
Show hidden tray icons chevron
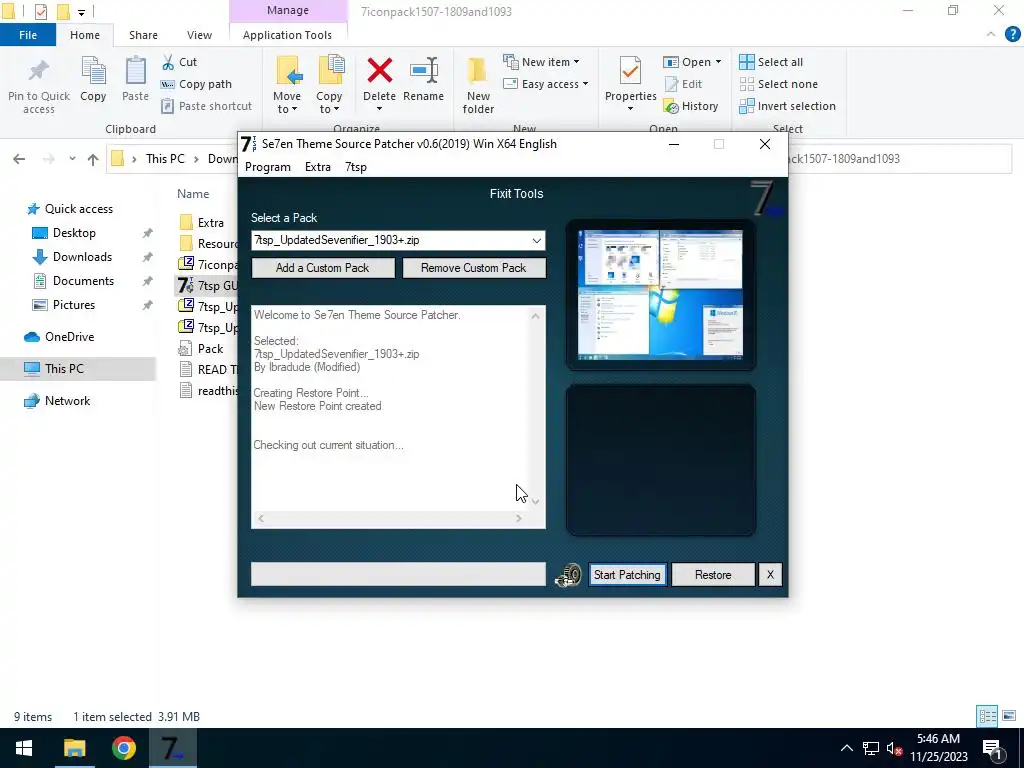(846, 748)
